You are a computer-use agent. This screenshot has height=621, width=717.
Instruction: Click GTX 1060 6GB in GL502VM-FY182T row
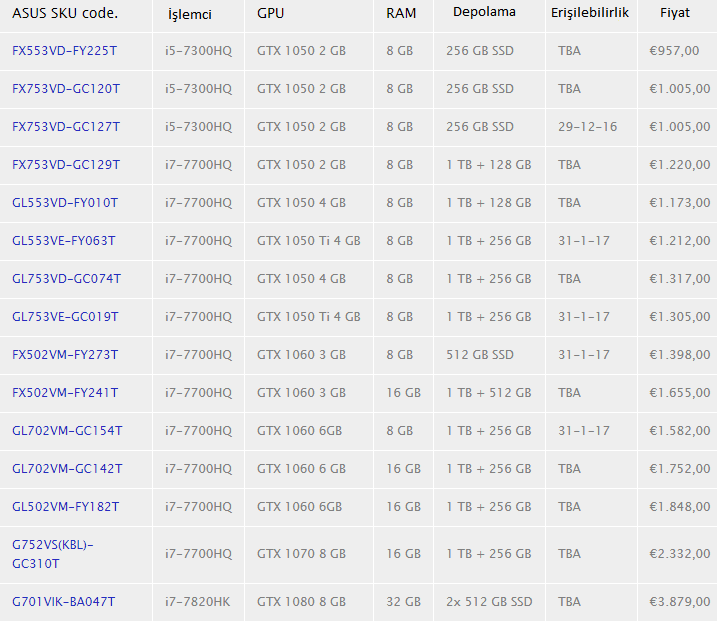(x=300, y=506)
